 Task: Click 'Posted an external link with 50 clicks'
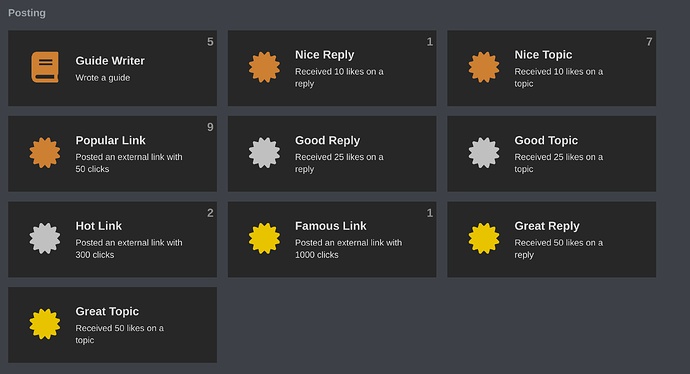(129, 163)
